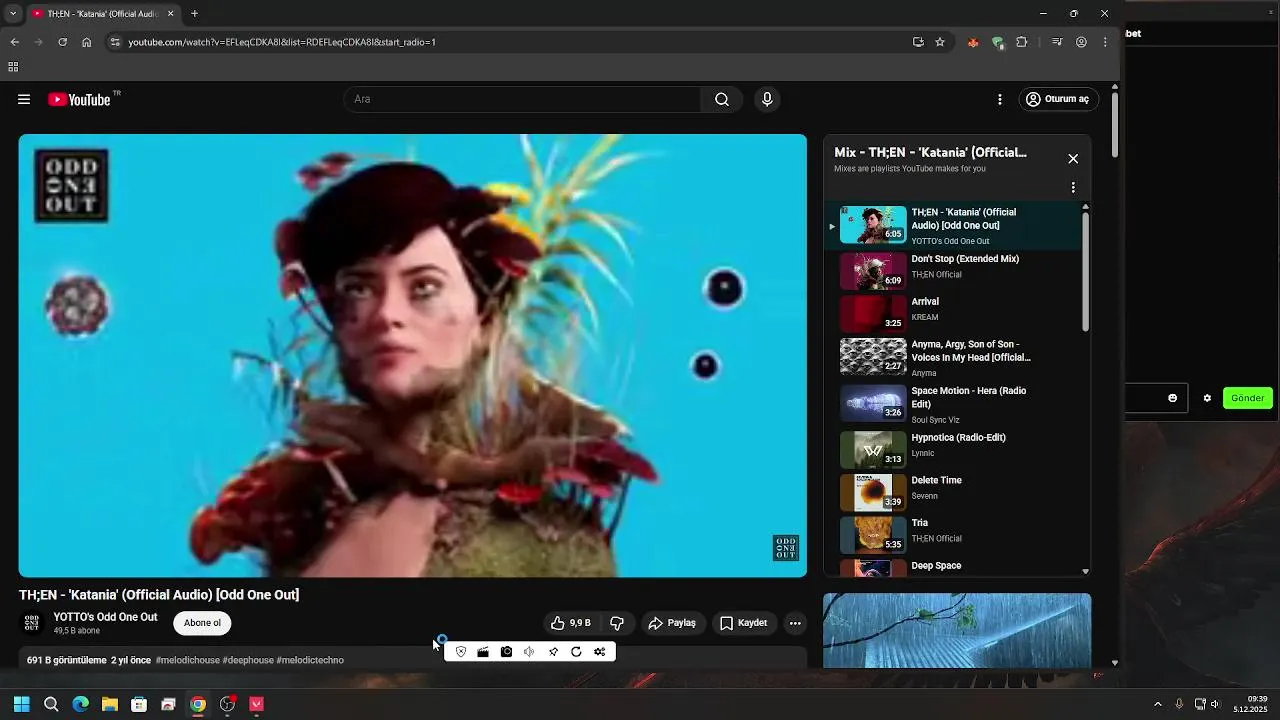Install app icon in address bar

click(918, 42)
